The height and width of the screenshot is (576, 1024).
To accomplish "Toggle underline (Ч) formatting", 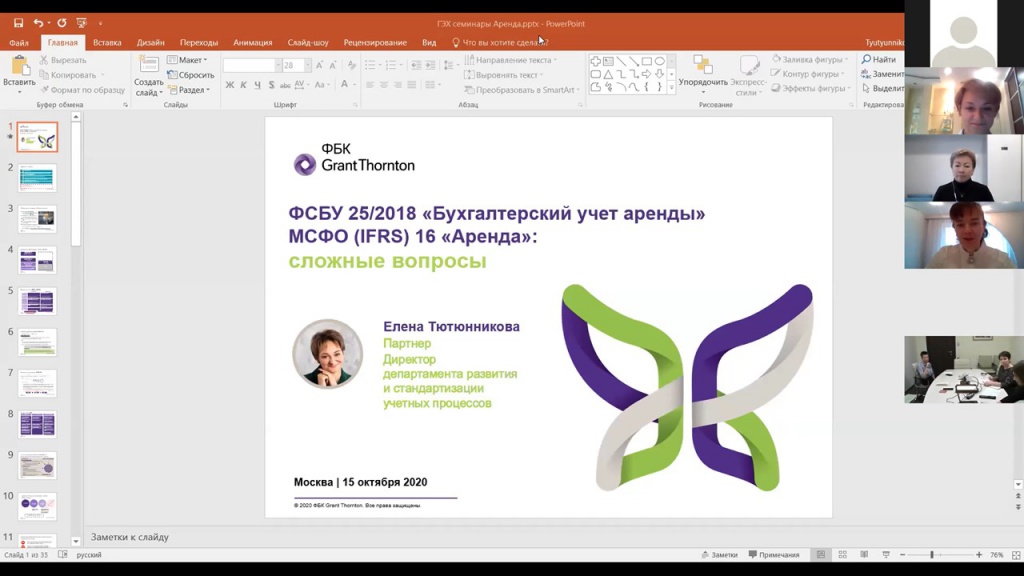I will coord(257,85).
